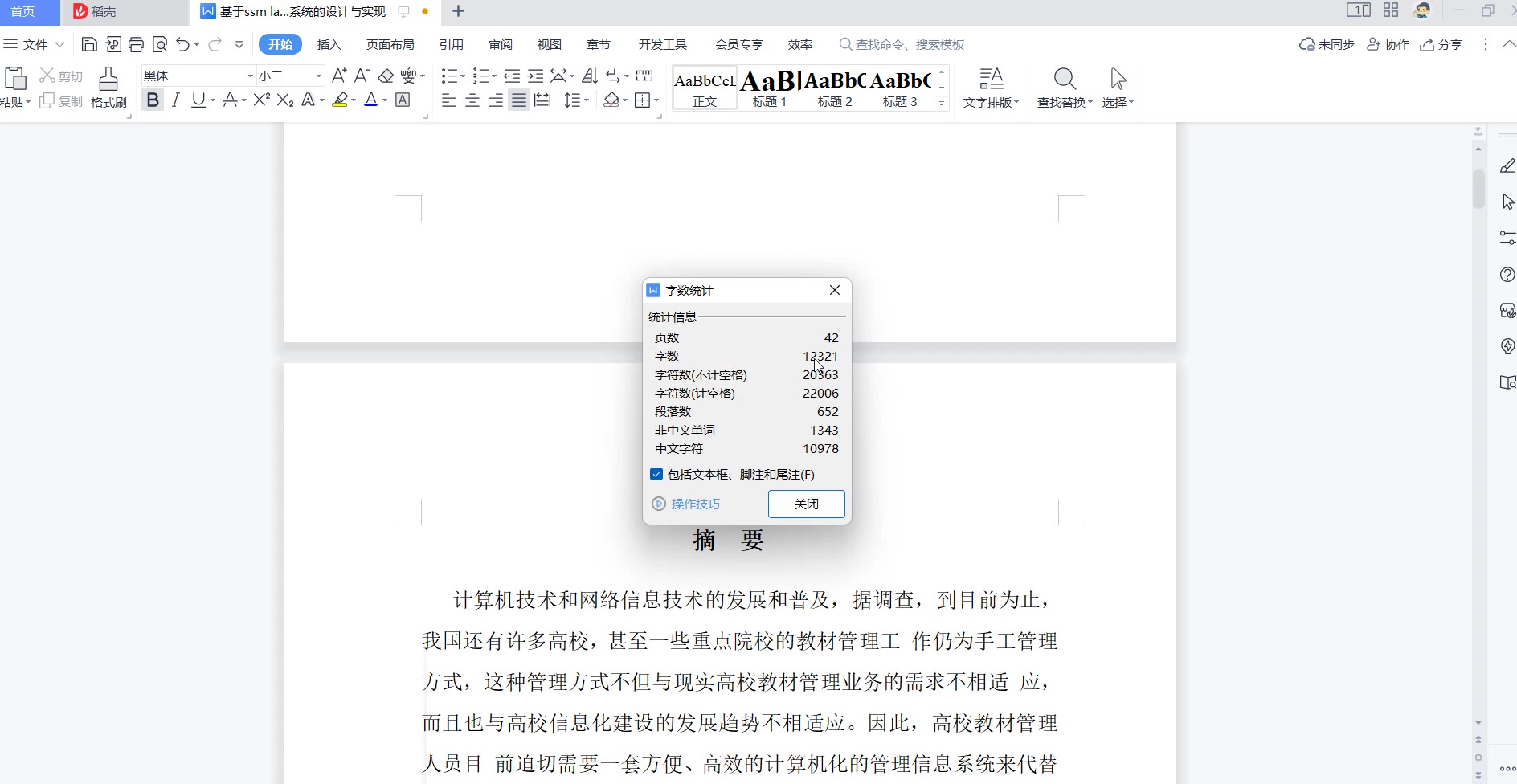
Task: Open the font name dropdown showing 黑体
Action: (250, 76)
